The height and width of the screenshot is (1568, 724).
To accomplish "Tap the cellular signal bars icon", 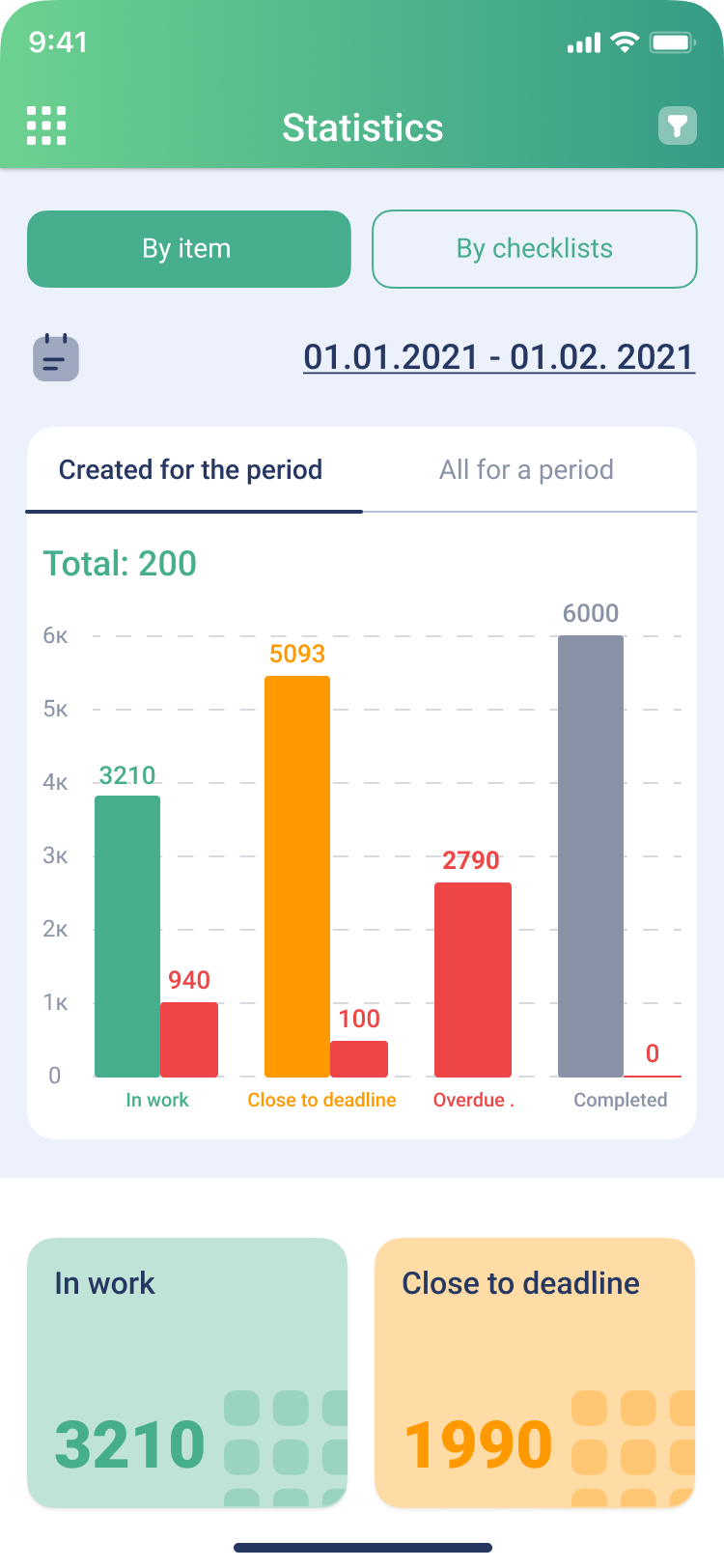I will (x=584, y=43).
